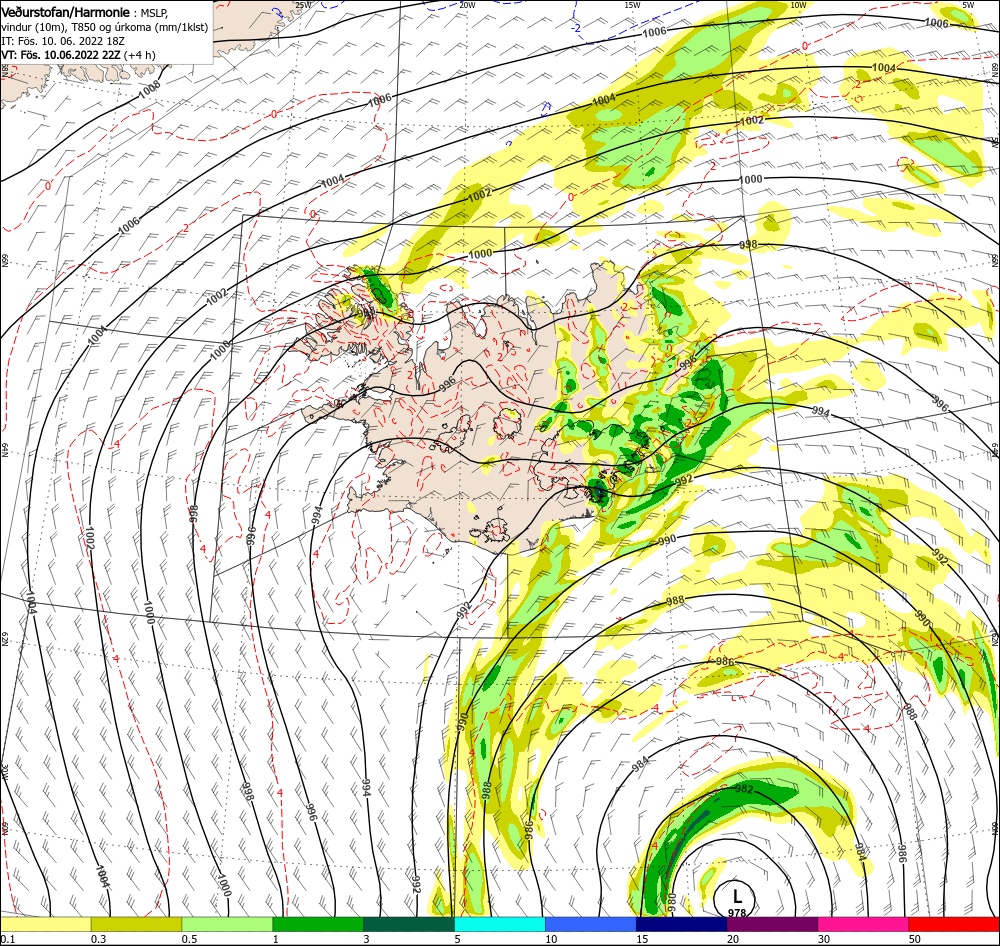Select the green 1–3 mm legend swatch
Screen dimensions: 1000x946
[x=318, y=924]
